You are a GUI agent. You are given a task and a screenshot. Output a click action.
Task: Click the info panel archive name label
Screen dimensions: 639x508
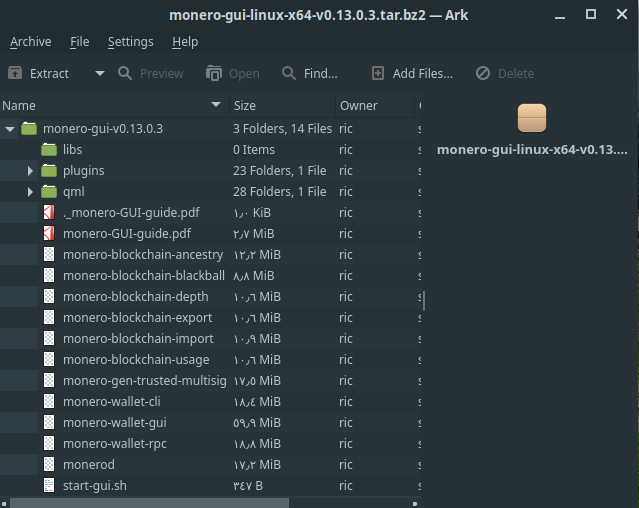532,150
